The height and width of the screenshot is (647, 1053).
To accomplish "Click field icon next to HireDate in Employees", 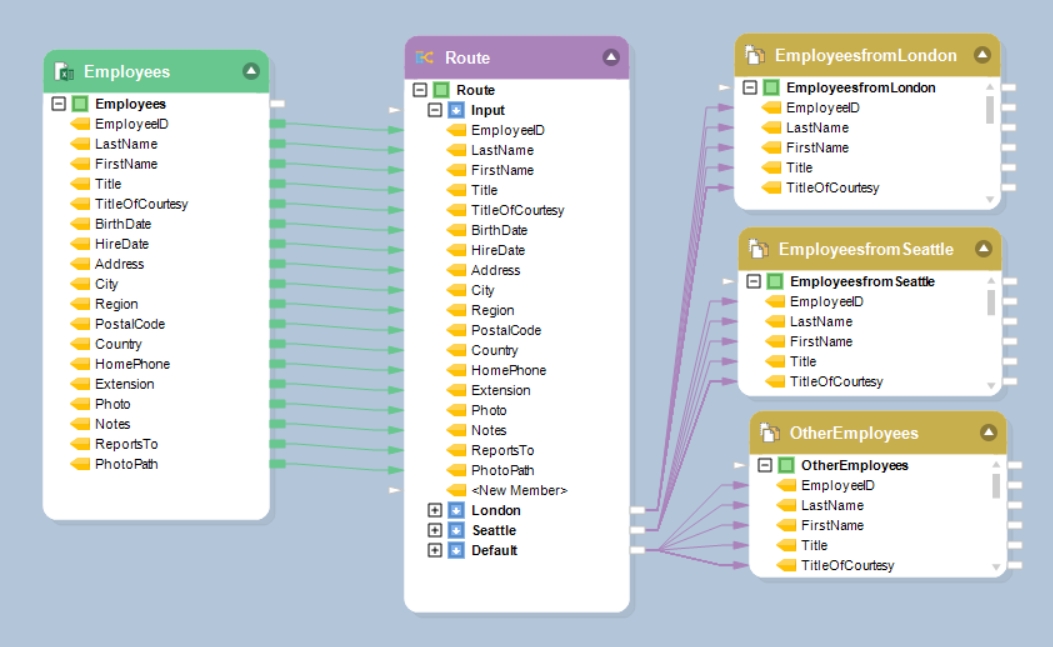I will tap(80, 244).
